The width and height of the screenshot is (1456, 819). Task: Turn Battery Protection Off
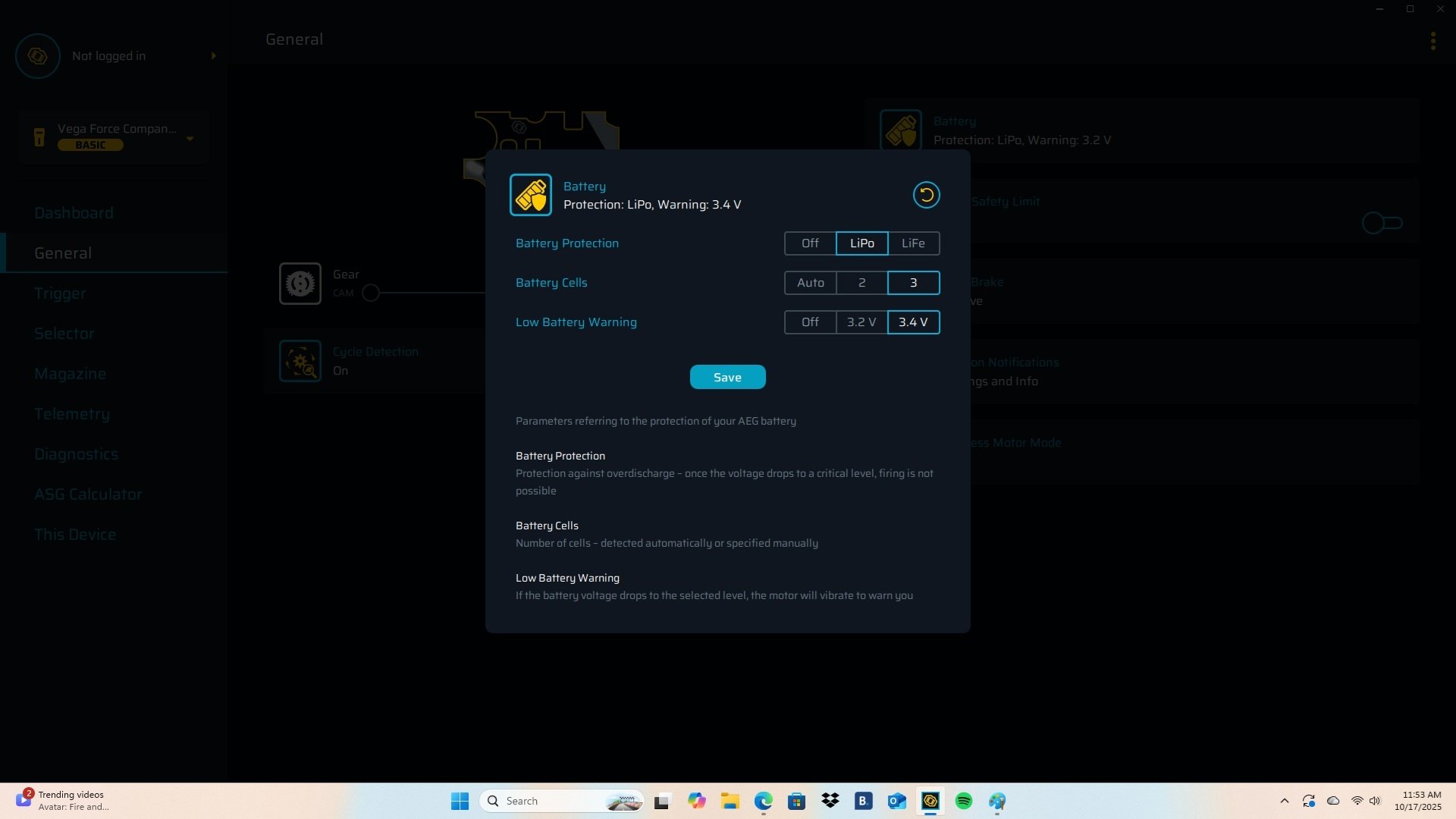coord(810,243)
